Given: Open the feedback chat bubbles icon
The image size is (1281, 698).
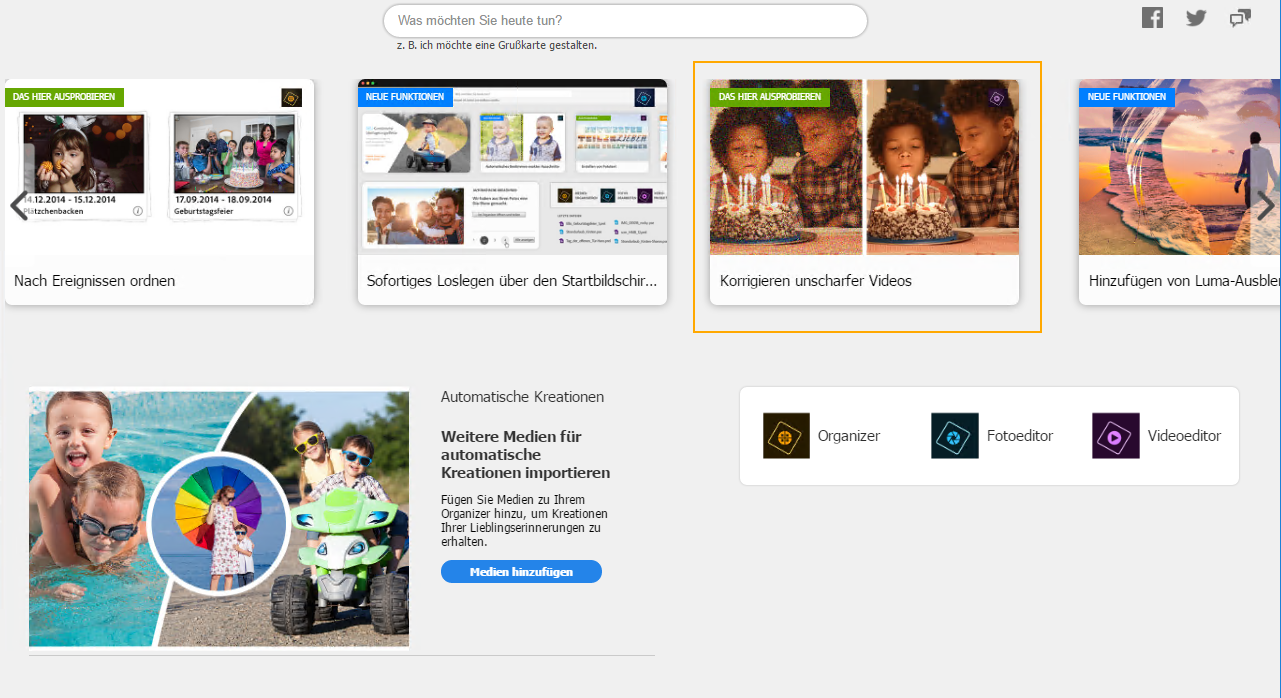Looking at the screenshot, I should tap(1240, 18).
